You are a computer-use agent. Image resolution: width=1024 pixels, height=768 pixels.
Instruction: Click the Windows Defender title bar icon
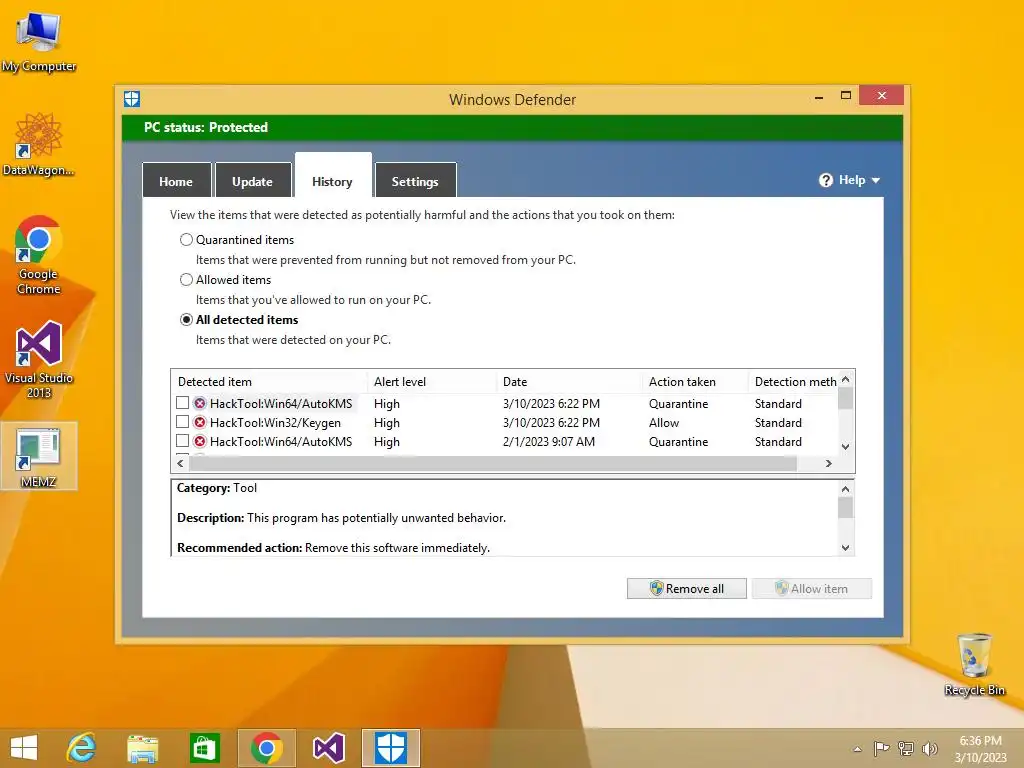(132, 99)
